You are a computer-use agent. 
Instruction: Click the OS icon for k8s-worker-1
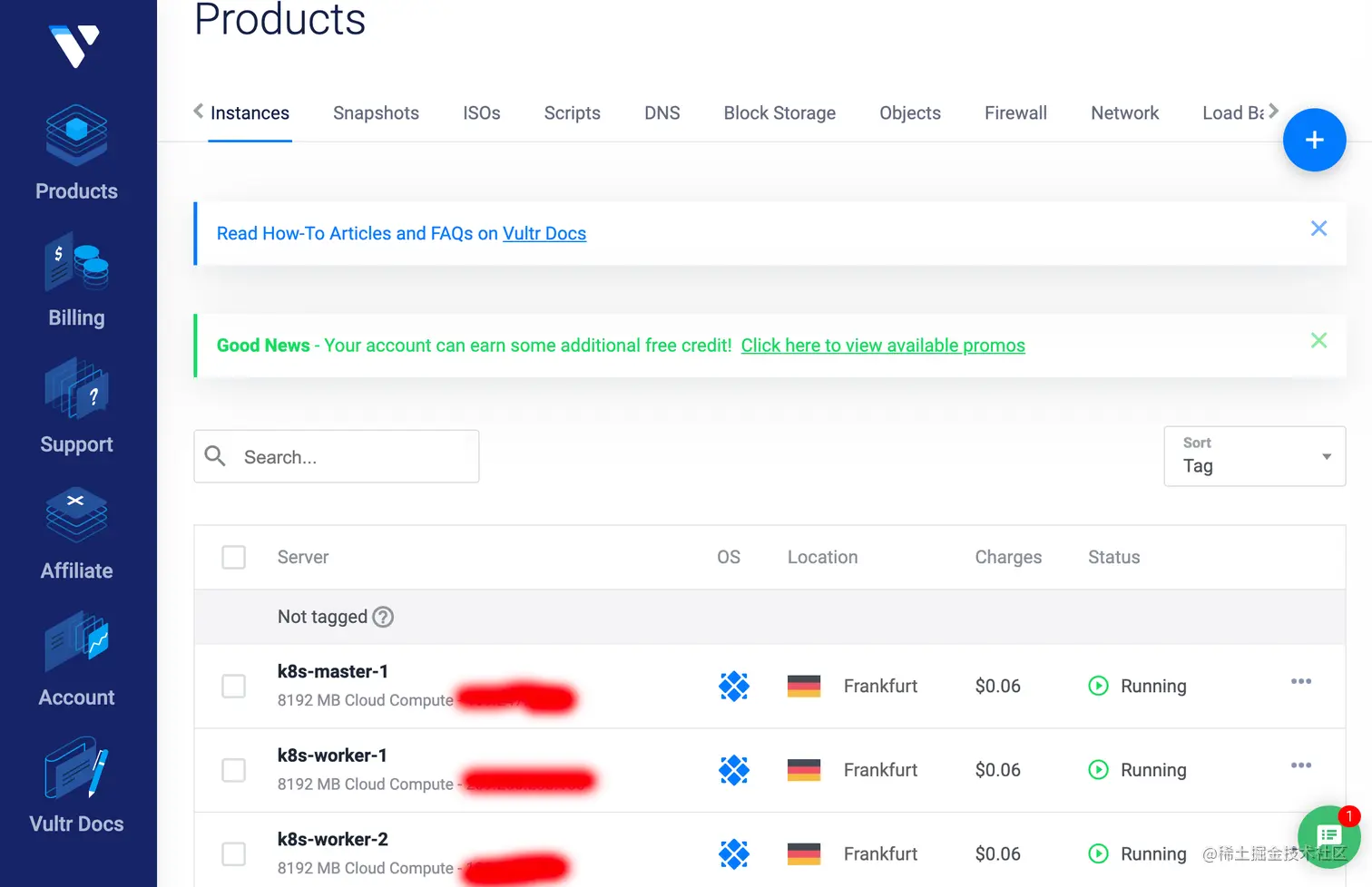tap(734, 770)
